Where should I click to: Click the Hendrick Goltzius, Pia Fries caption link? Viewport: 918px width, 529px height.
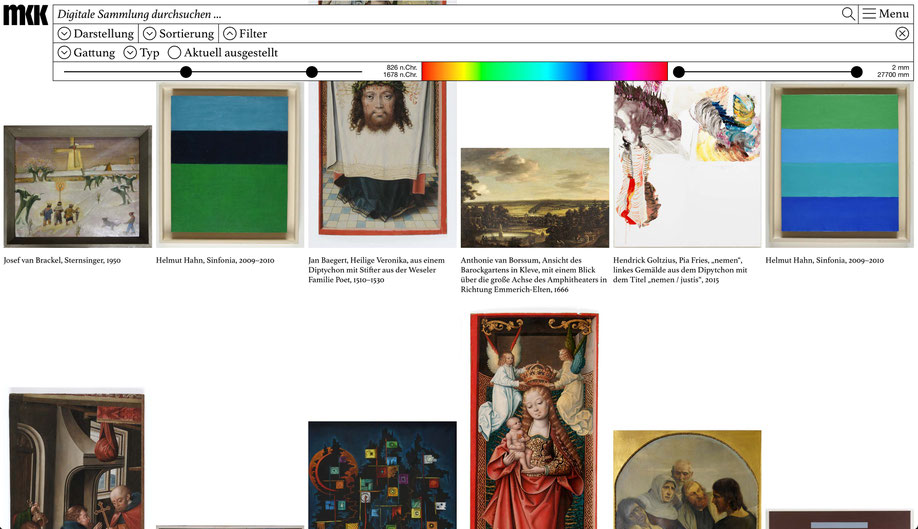(x=680, y=270)
